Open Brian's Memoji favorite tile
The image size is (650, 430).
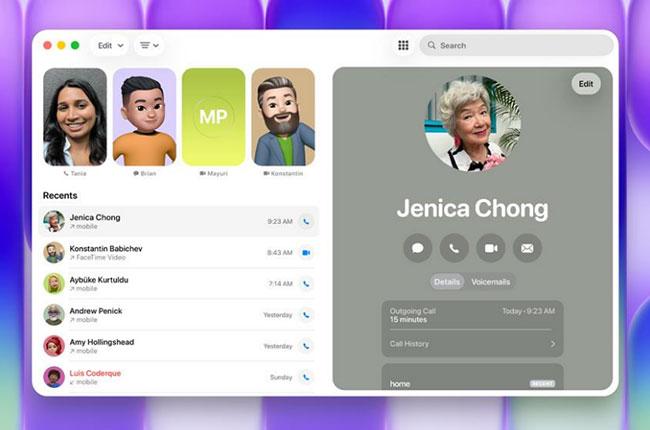[144, 117]
